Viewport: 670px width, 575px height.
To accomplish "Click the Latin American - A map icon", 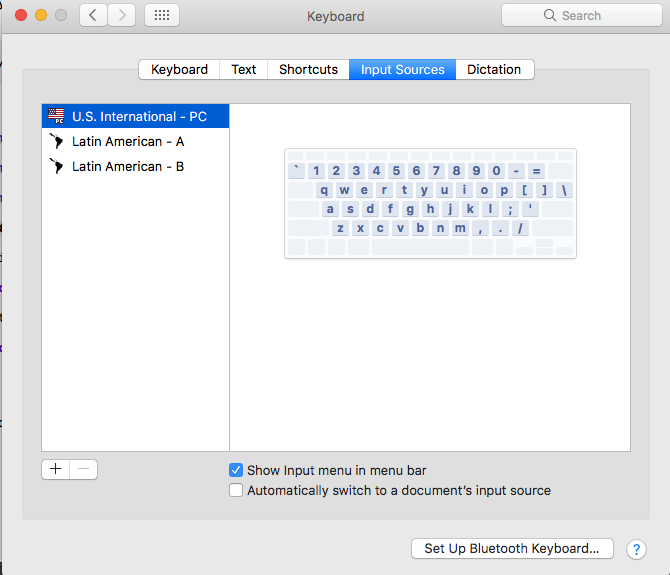I will click(x=56, y=141).
